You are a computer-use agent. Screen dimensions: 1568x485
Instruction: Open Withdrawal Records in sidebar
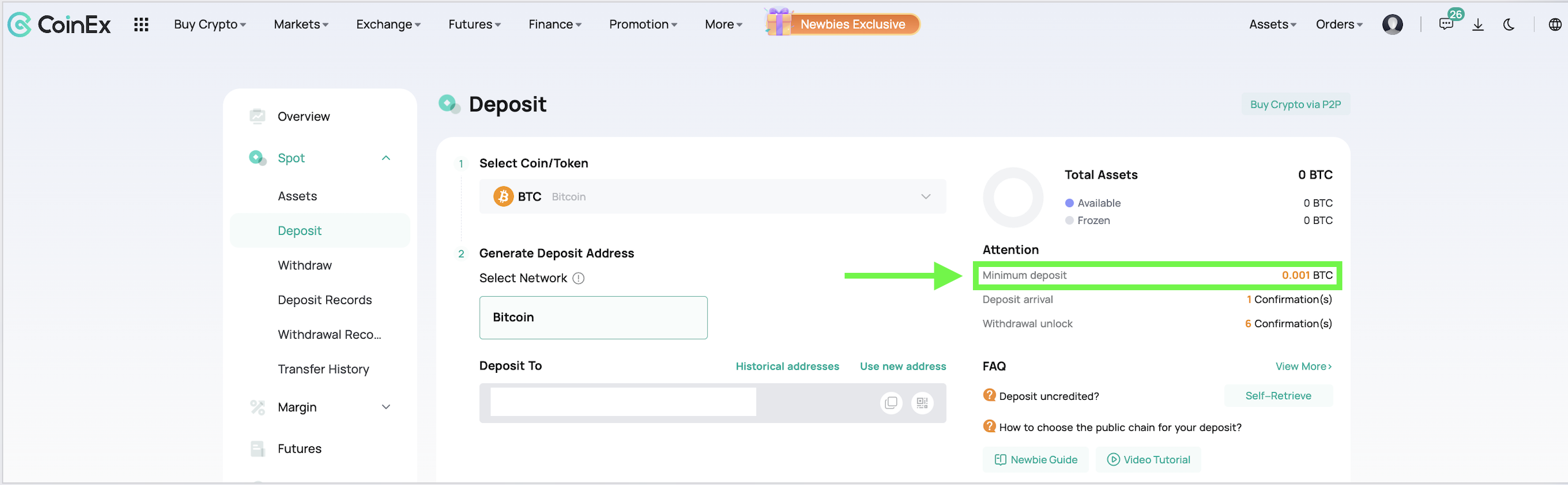point(329,335)
